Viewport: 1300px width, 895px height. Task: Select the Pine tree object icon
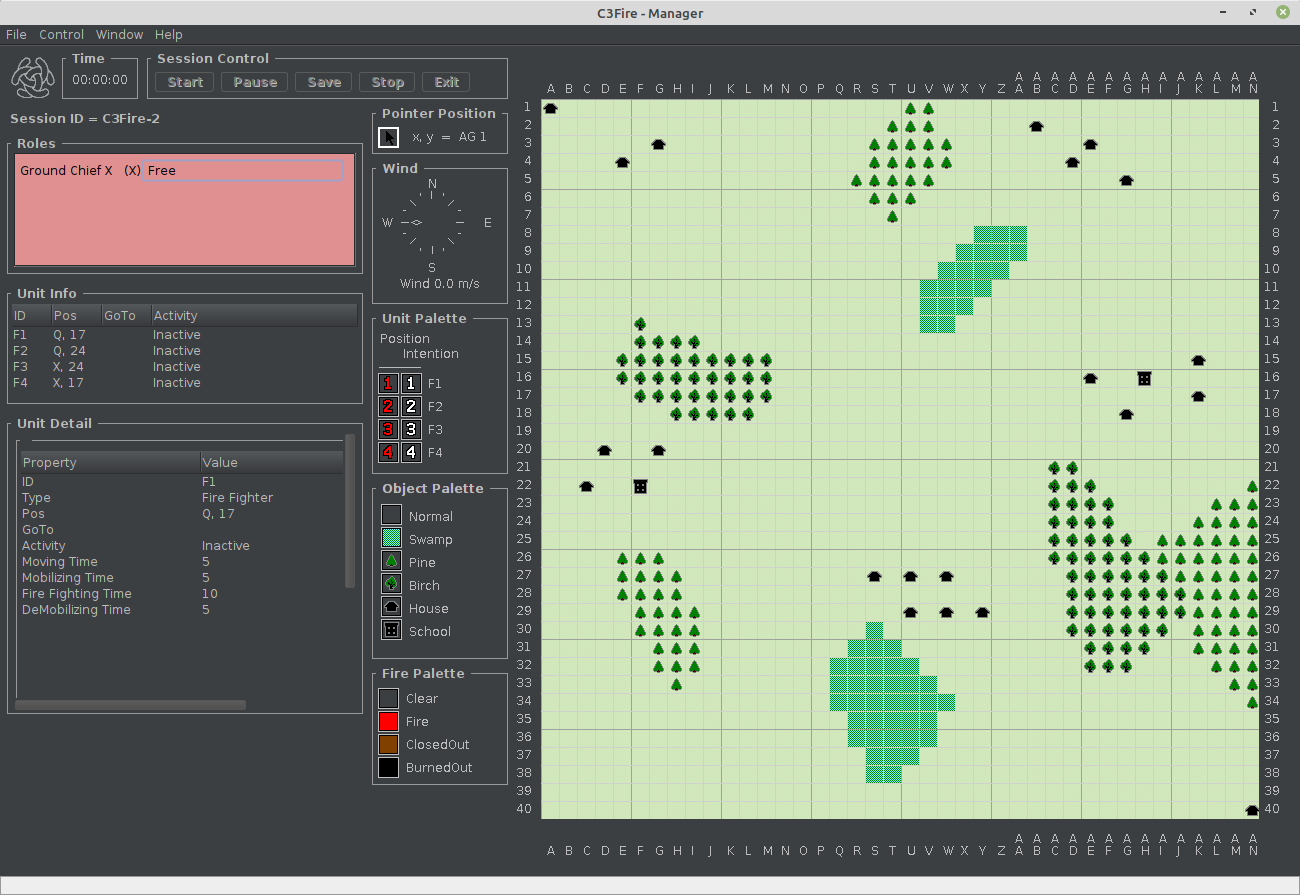click(391, 562)
